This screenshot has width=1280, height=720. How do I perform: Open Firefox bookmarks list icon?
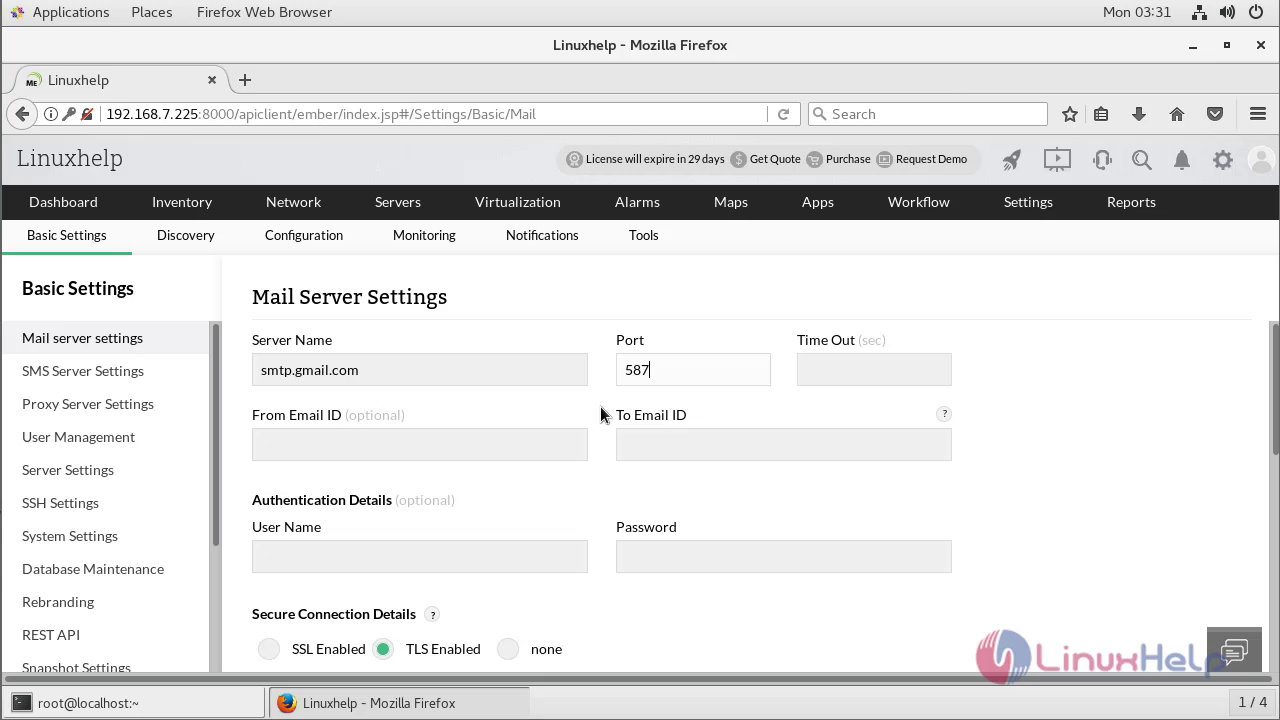click(1101, 114)
